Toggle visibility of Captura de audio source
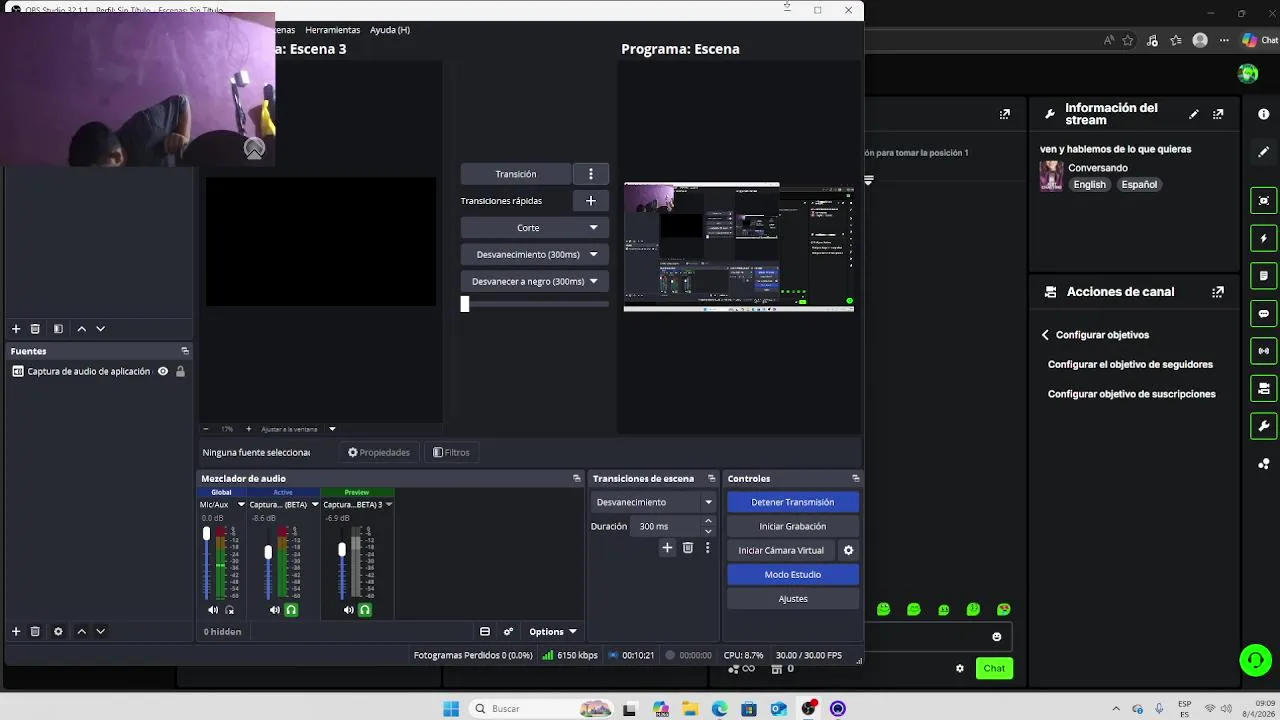Image resolution: width=1280 pixels, height=720 pixels. (x=163, y=371)
